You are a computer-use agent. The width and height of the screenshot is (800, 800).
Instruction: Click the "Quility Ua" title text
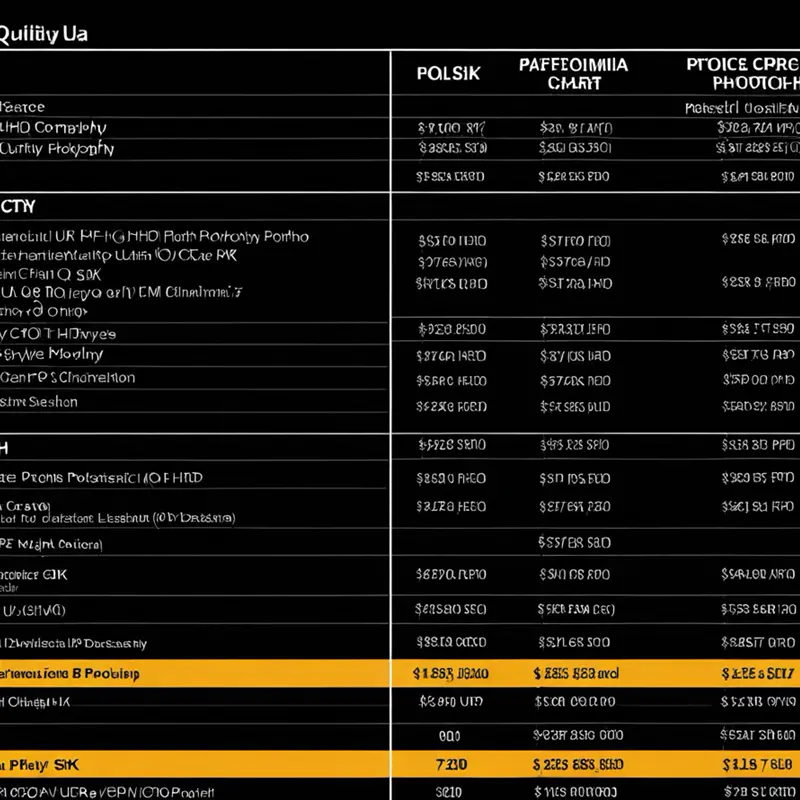pyautogui.click(x=44, y=34)
